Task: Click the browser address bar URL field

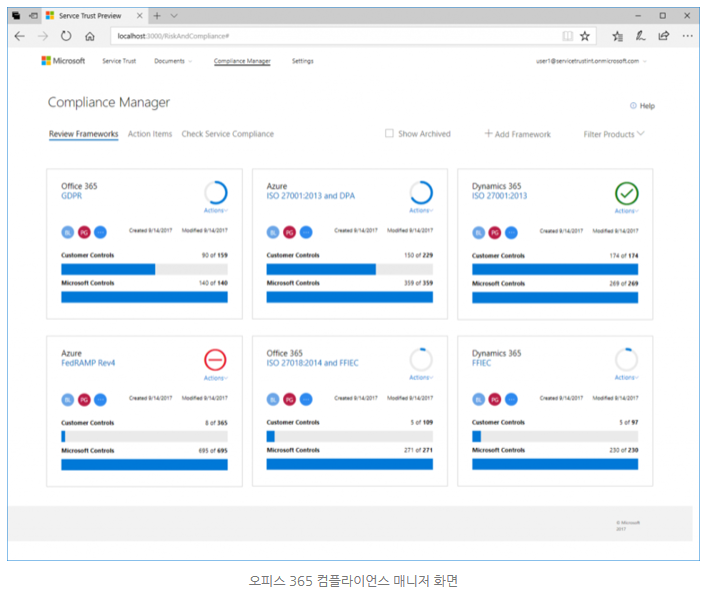Action: pos(330,36)
